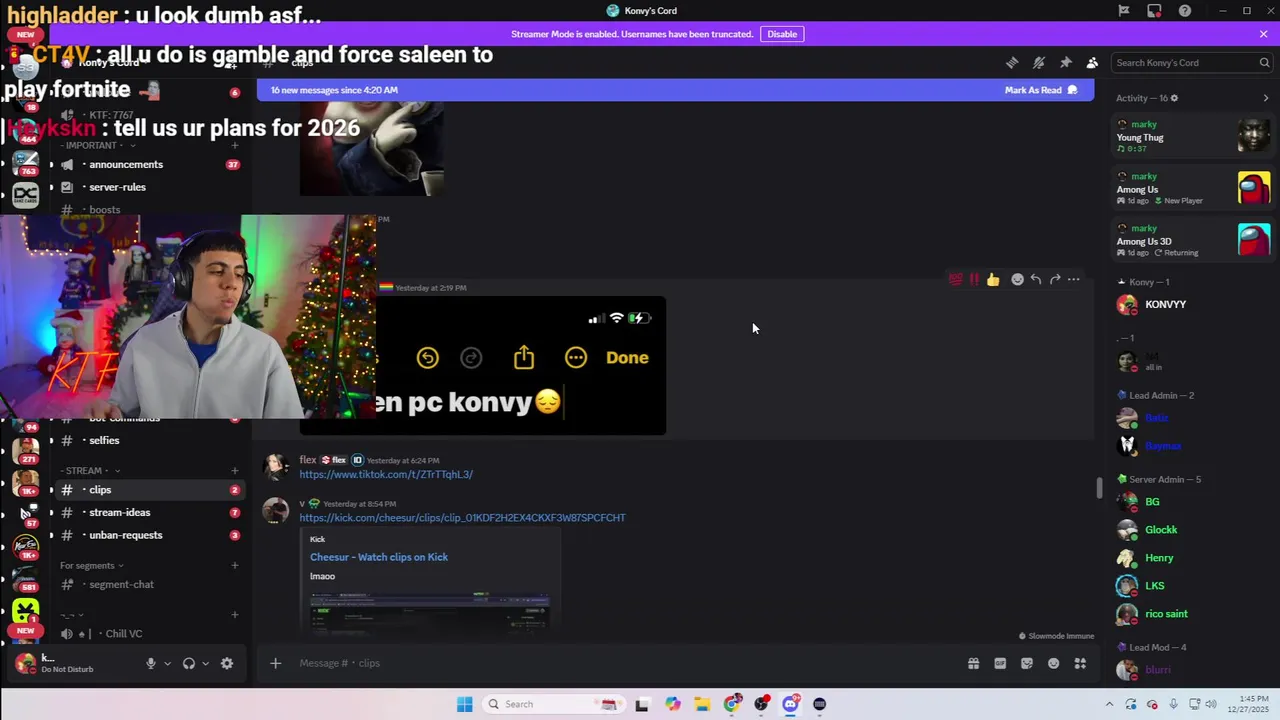Collapse the IMPORTANT category

point(98,146)
